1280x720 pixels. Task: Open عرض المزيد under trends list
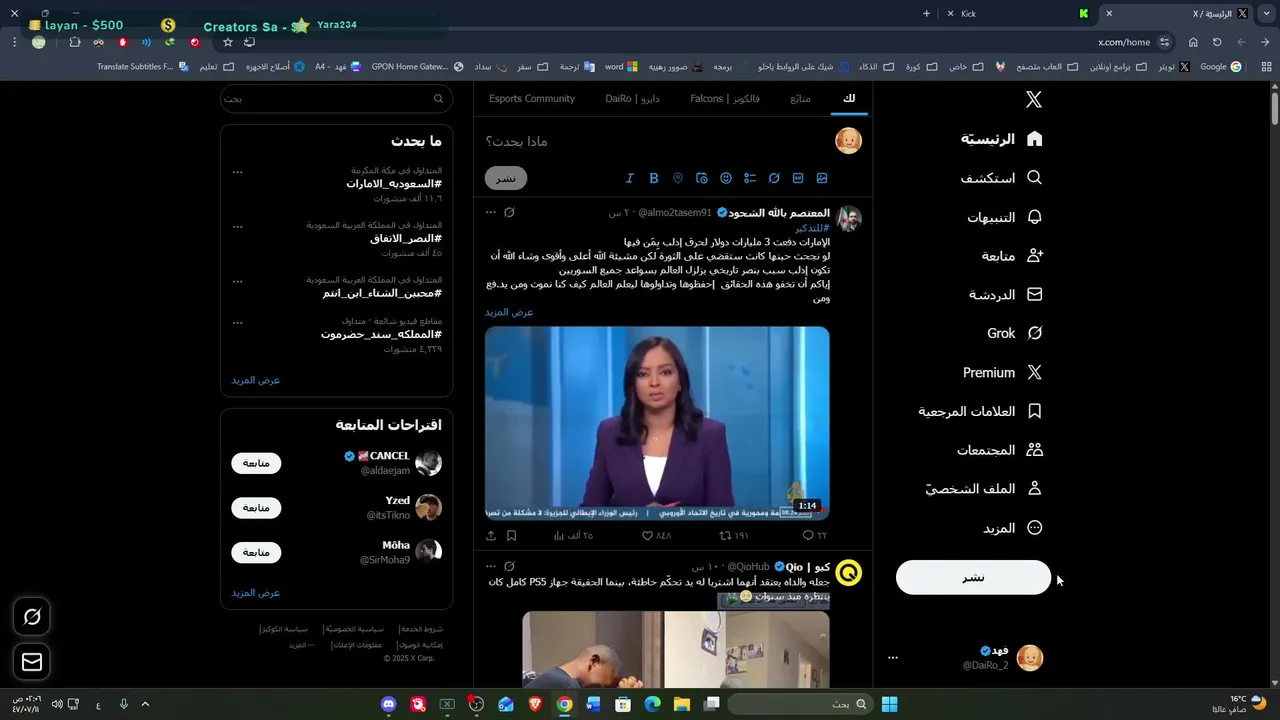(x=256, y=380)
